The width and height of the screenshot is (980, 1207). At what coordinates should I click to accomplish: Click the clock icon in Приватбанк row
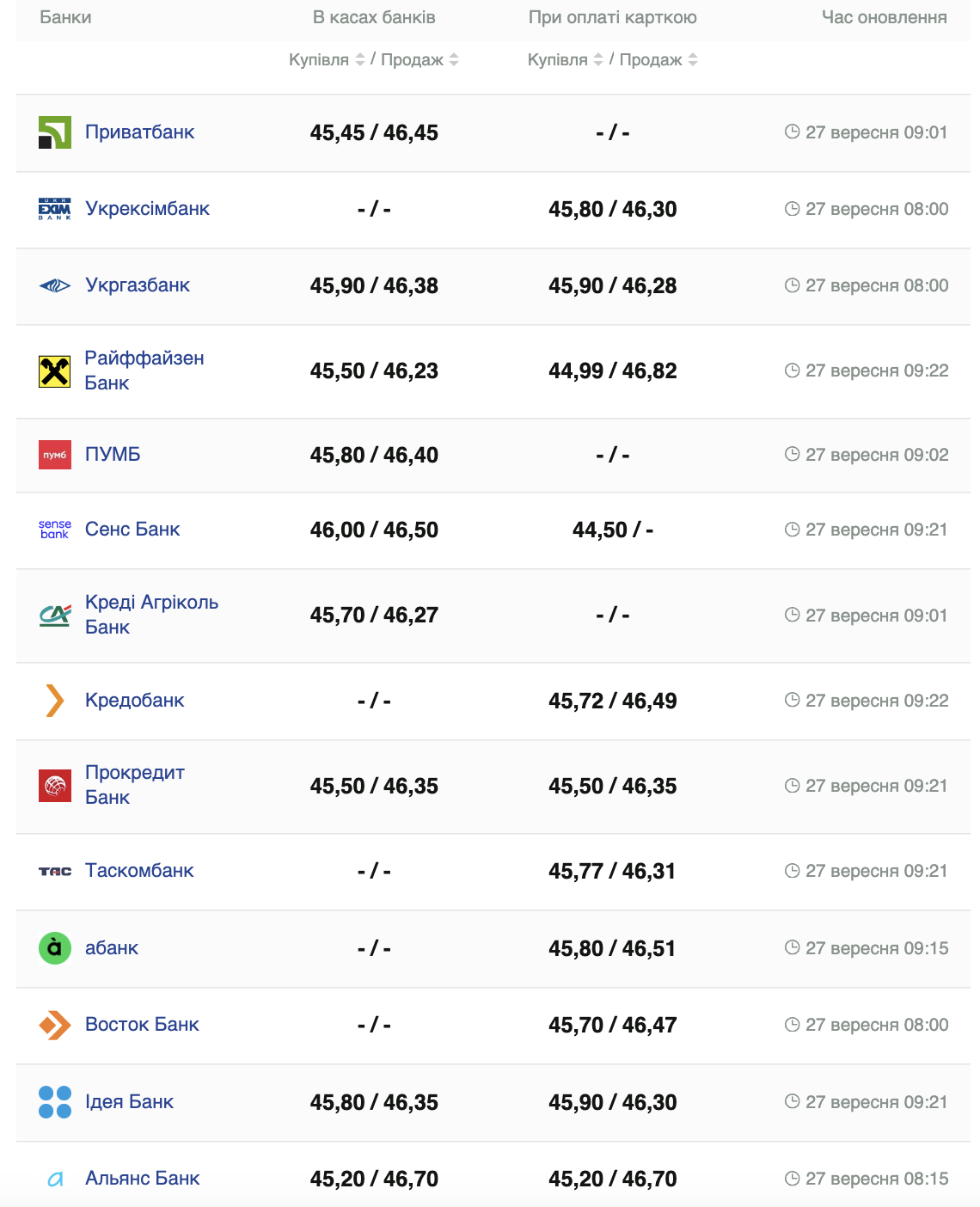click(792, 132)
